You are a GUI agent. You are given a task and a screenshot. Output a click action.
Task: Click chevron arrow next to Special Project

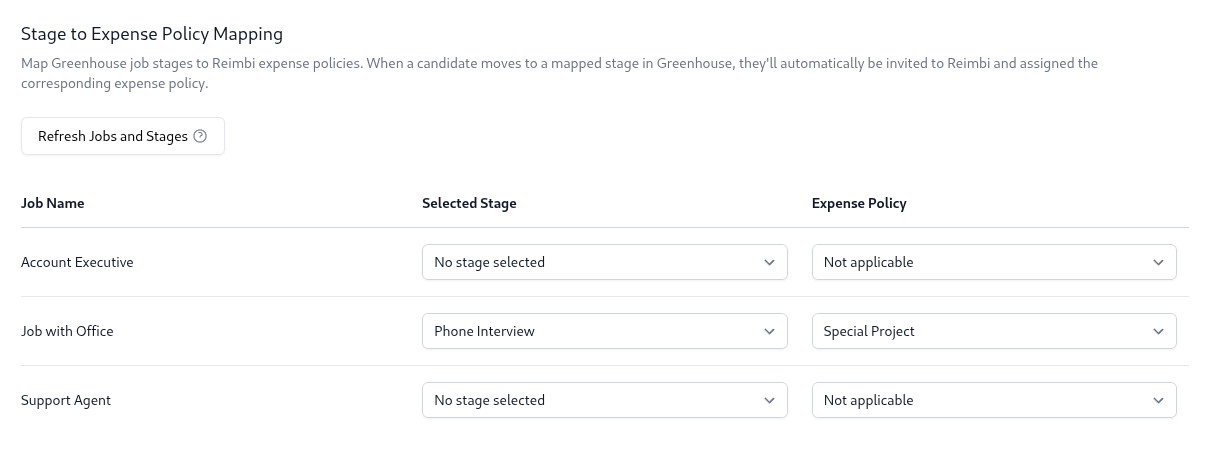[x=1158, y=331]
